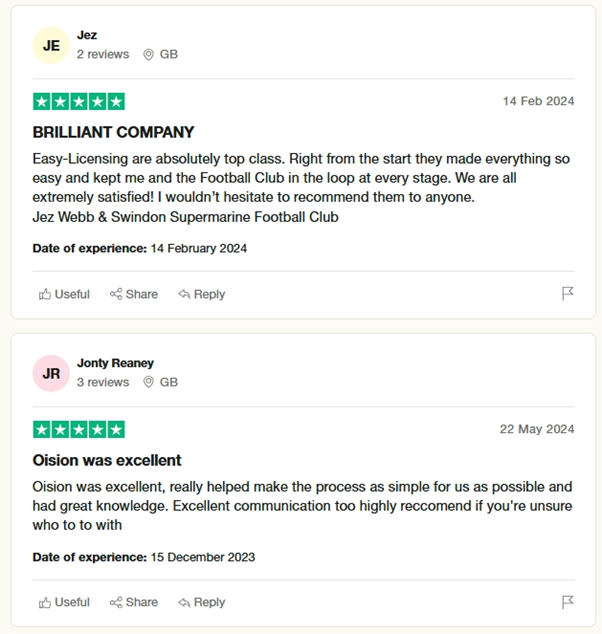Reply to Jonty Reaney's review
This screenshot has width=602, height=634.
201,602
